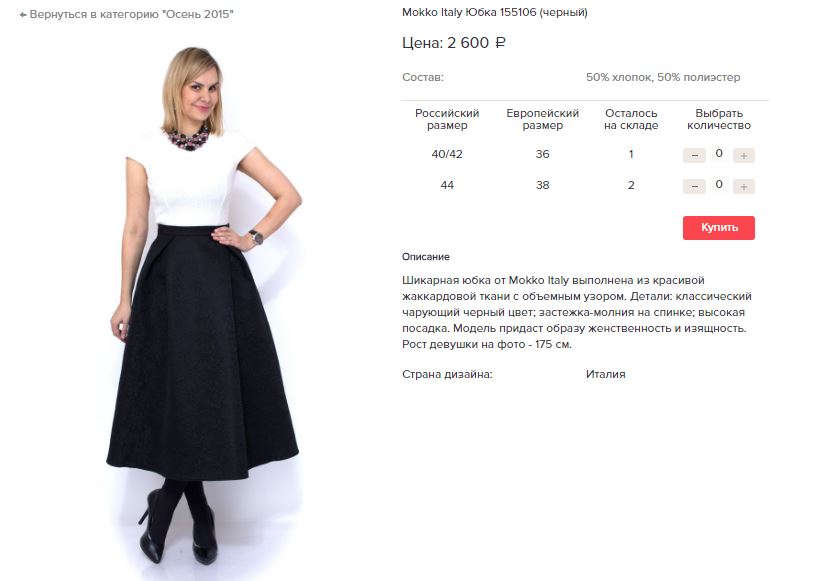Screen dimensions: 838x581
Task: Increase quantity for size 40/42
Action: pos(743,155)
